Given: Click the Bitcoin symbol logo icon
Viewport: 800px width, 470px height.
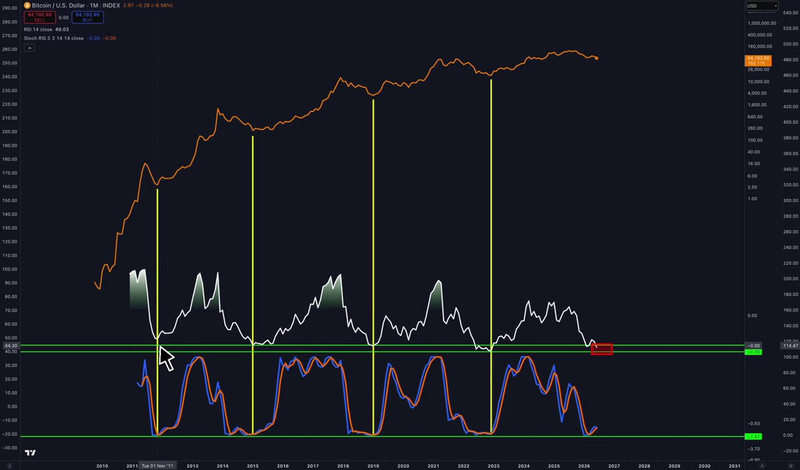Looking at the screenshot, I should coord(27,5).
